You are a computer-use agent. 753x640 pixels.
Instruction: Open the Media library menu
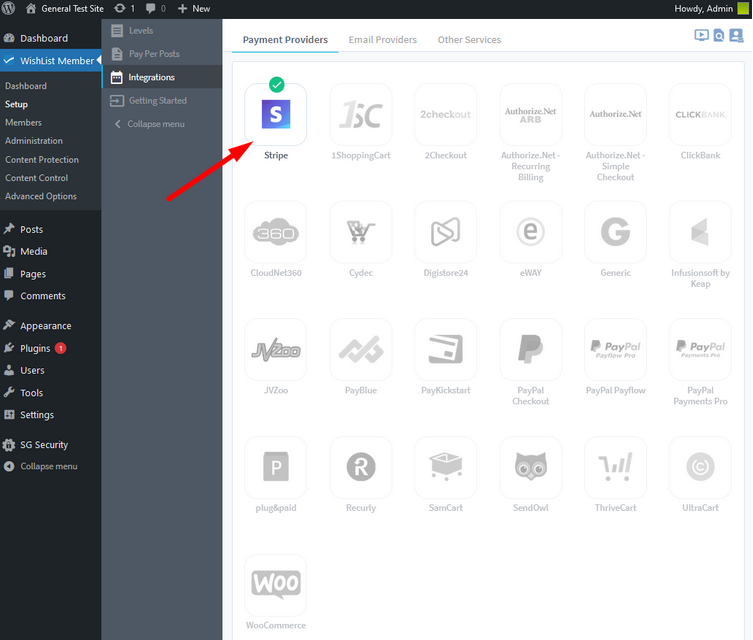[50, 252]
